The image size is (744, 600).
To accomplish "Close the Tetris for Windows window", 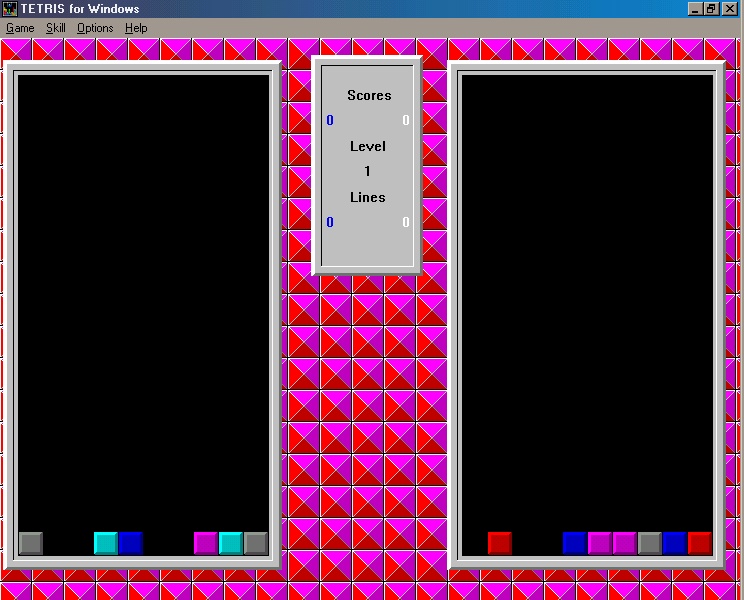I will 729,9.
